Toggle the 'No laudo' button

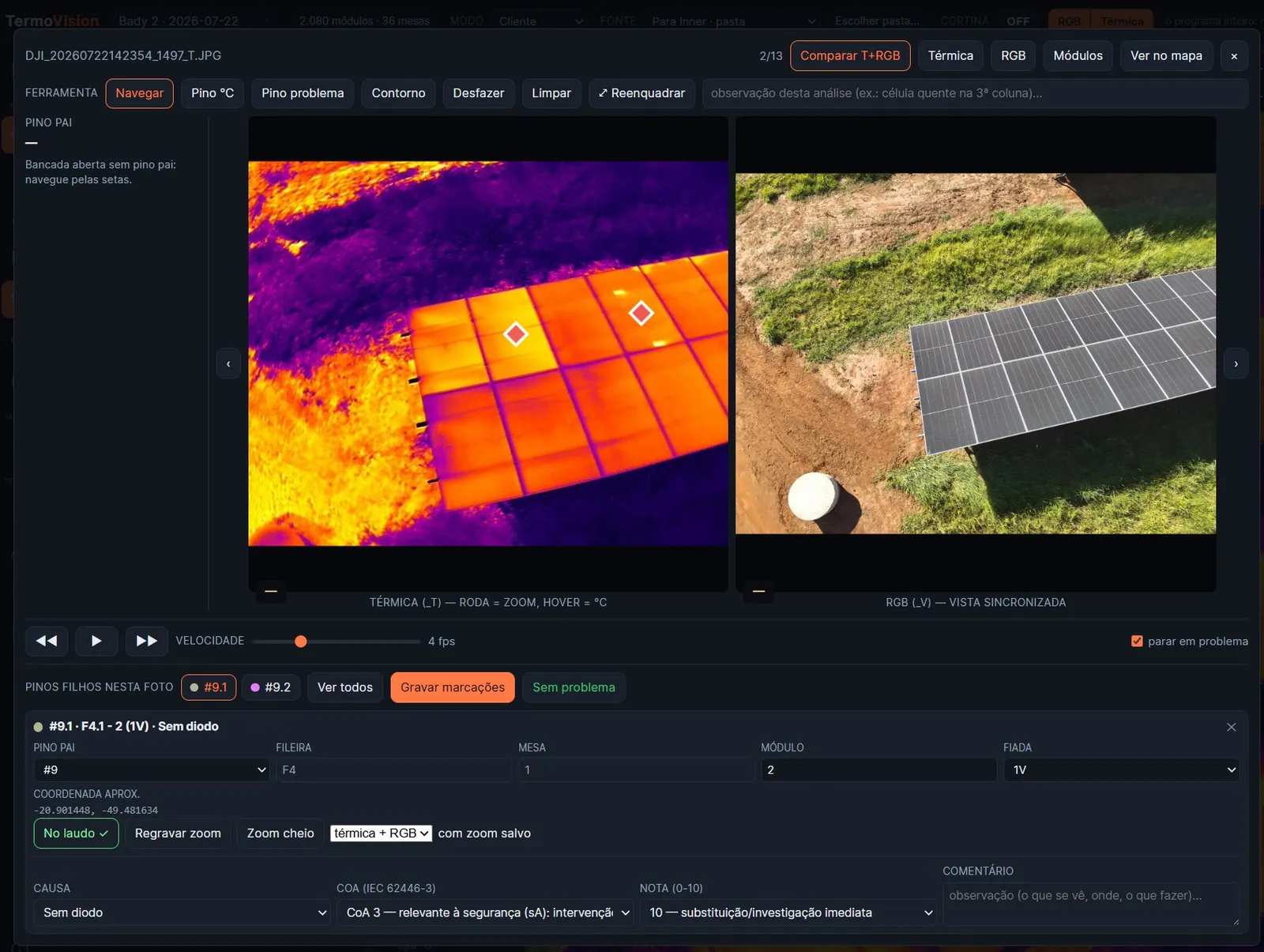point(76,833)
